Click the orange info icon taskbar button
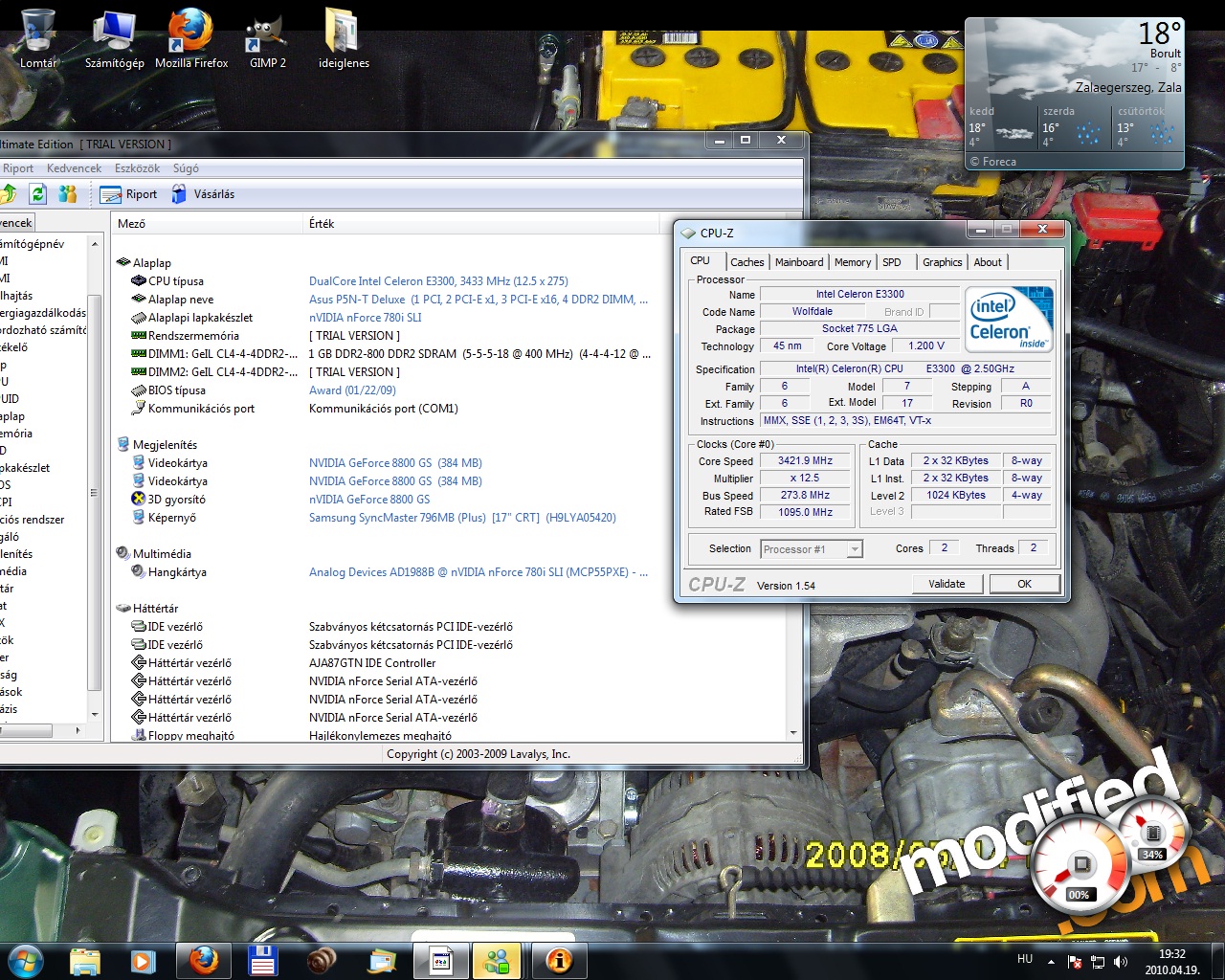The height and width of the screenshot is (980, 1225). pos(559,961)
